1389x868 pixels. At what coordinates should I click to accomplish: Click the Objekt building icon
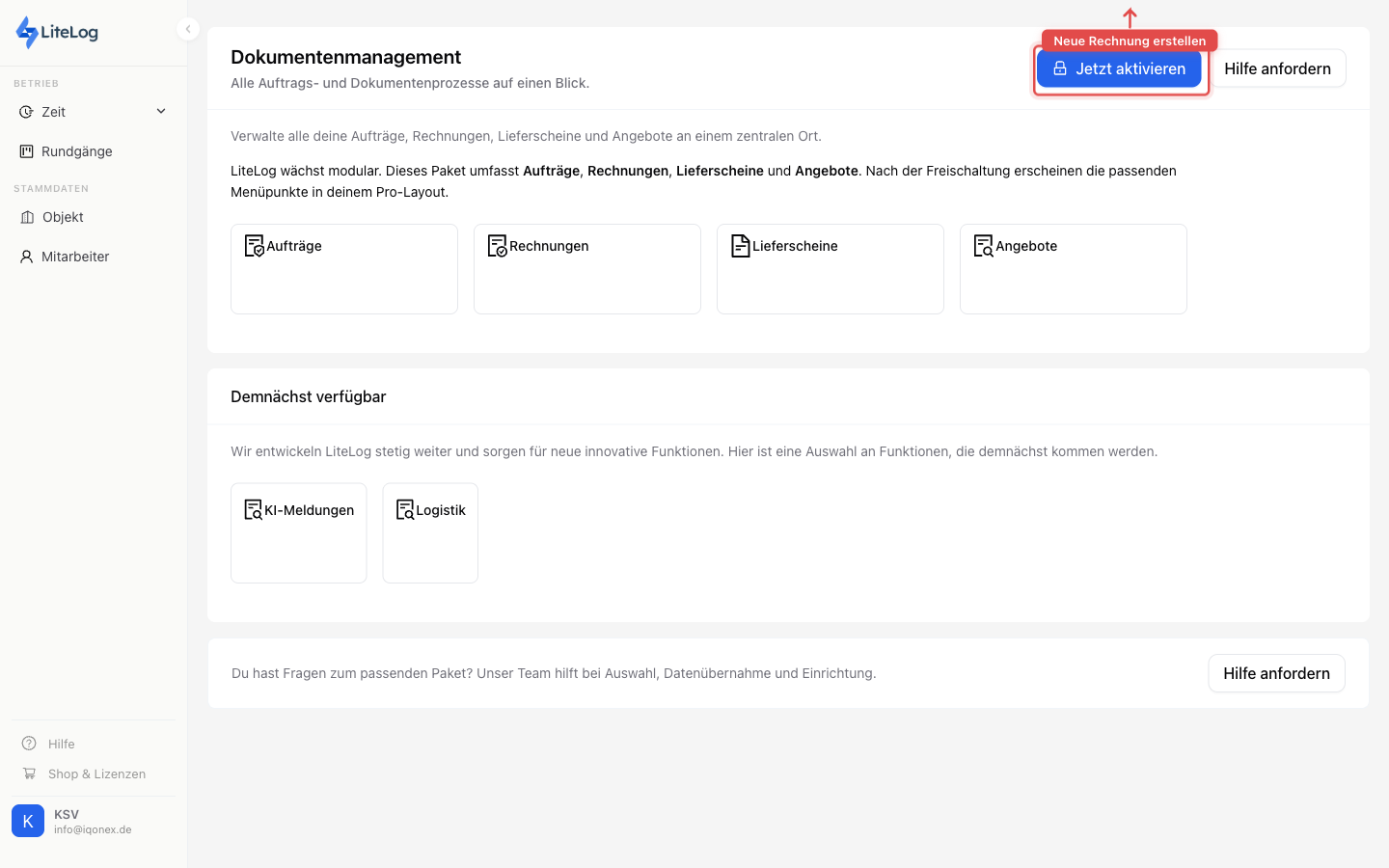25,217
